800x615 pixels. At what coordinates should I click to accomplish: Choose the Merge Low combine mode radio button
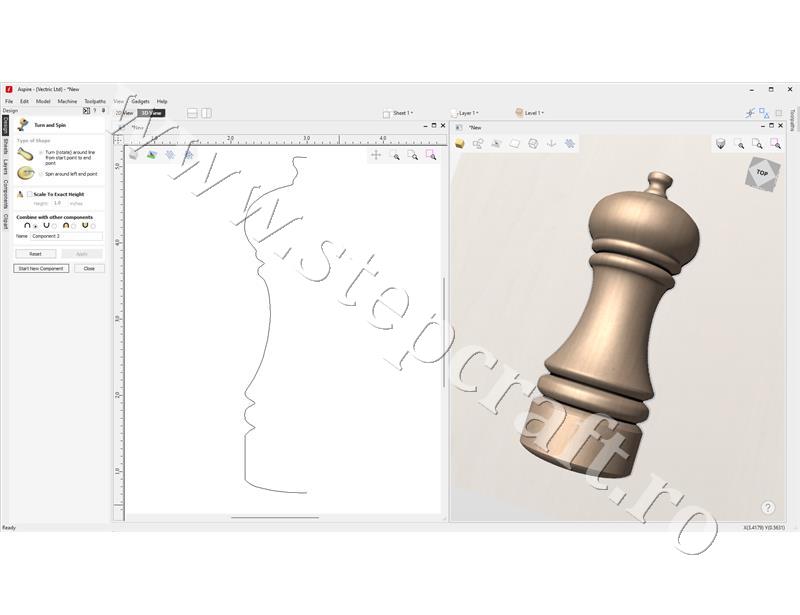click(93, 226)
